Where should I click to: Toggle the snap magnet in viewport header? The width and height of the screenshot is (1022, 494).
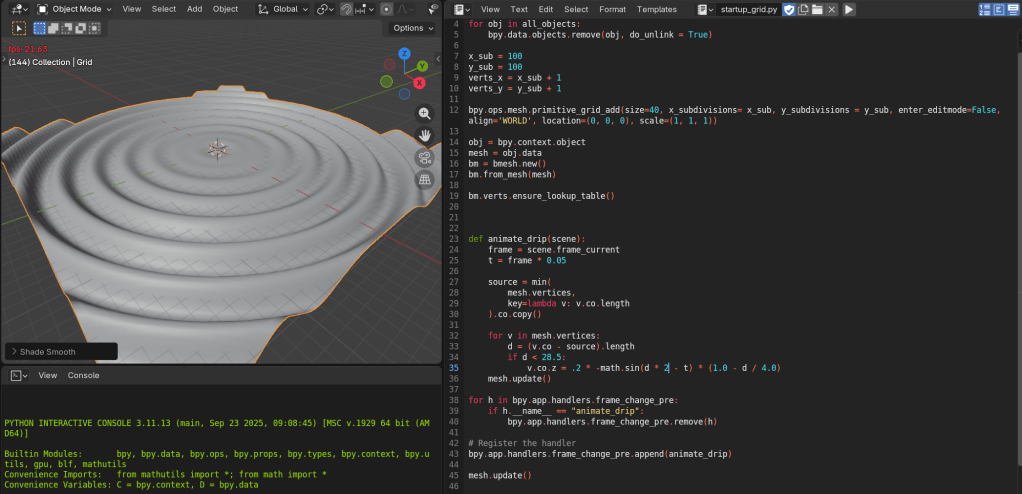pos(347,9)
